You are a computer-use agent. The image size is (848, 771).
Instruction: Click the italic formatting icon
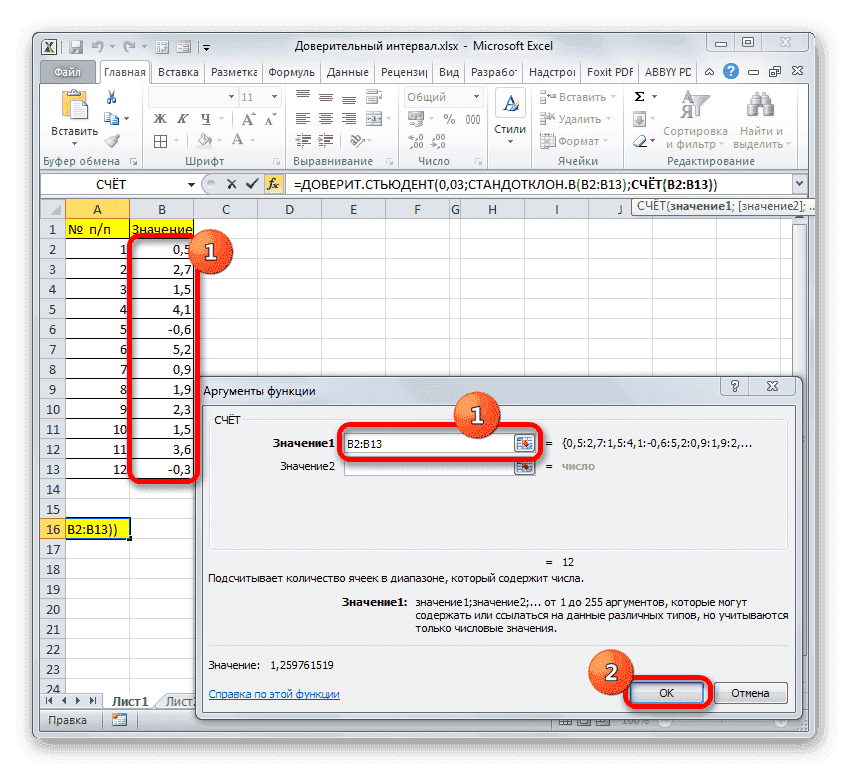(185, 118)
